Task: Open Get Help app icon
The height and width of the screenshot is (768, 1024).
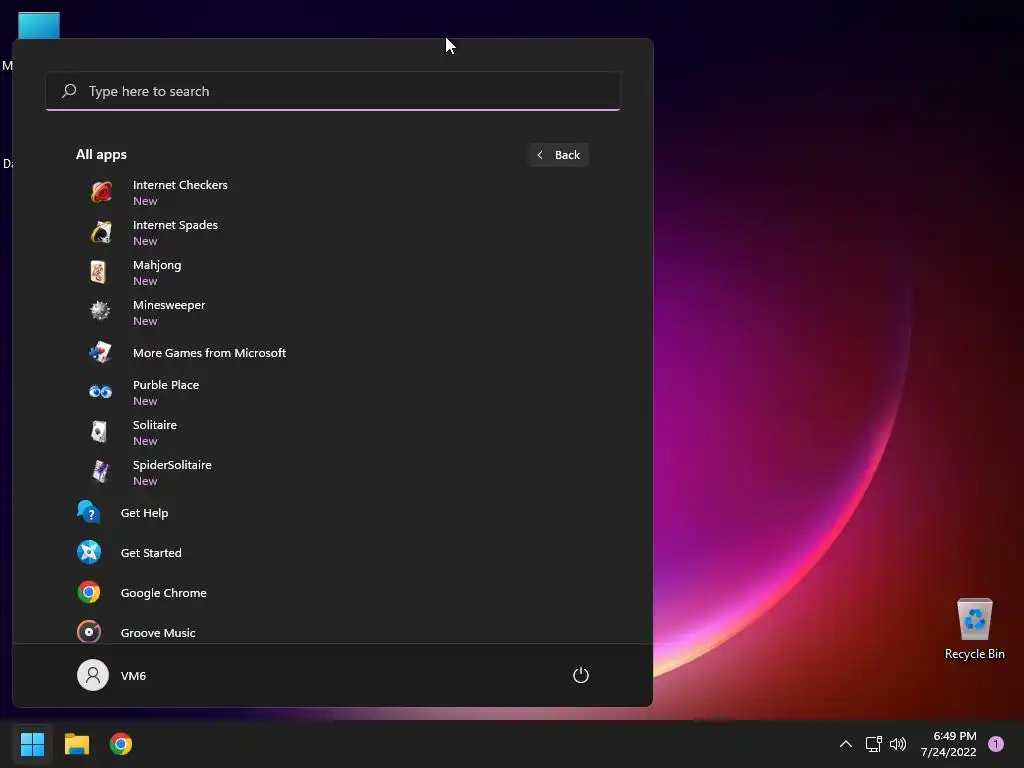Action: (89, 513)
